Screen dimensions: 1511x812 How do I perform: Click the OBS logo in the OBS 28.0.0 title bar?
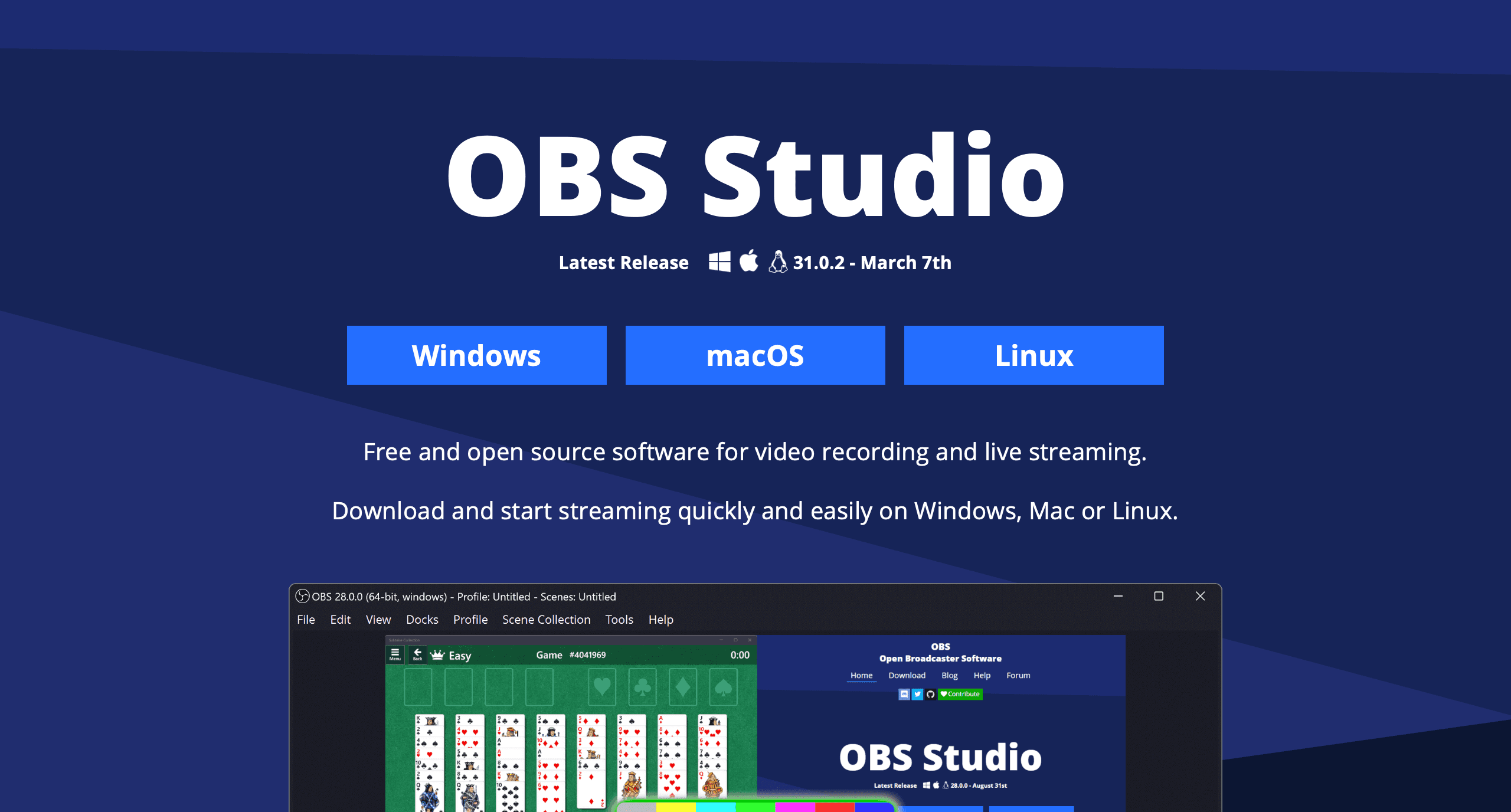302,596
